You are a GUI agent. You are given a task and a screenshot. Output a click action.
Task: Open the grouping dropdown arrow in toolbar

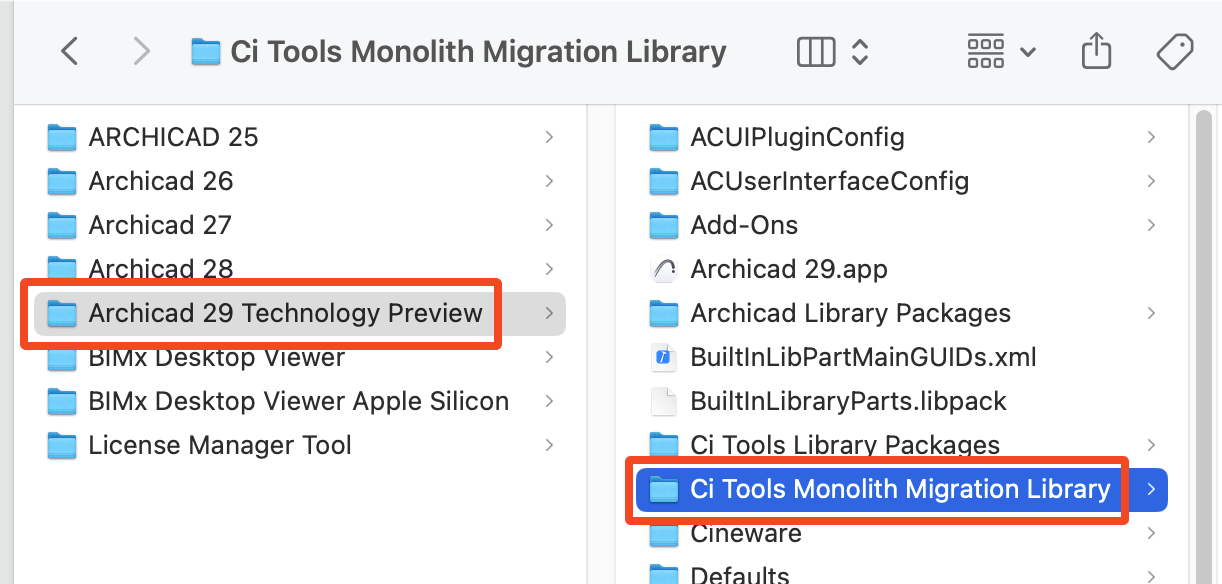click(x=1027, y=51)
